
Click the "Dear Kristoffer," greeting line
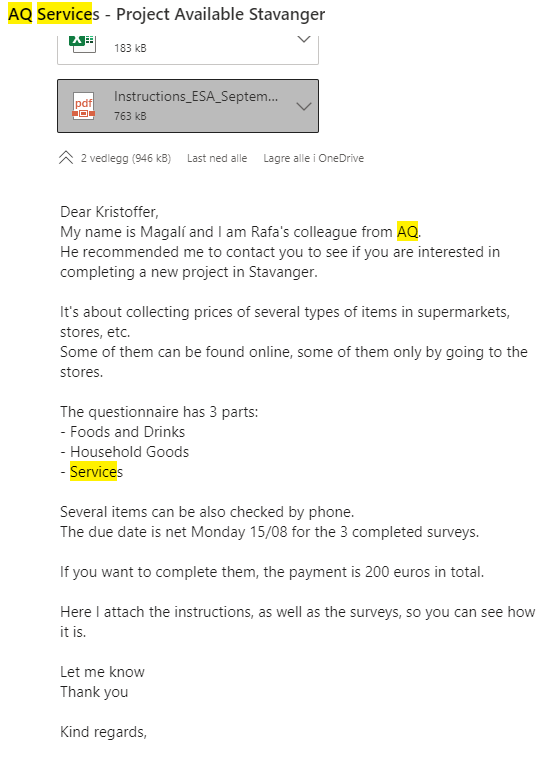click(x=109, y=212)
